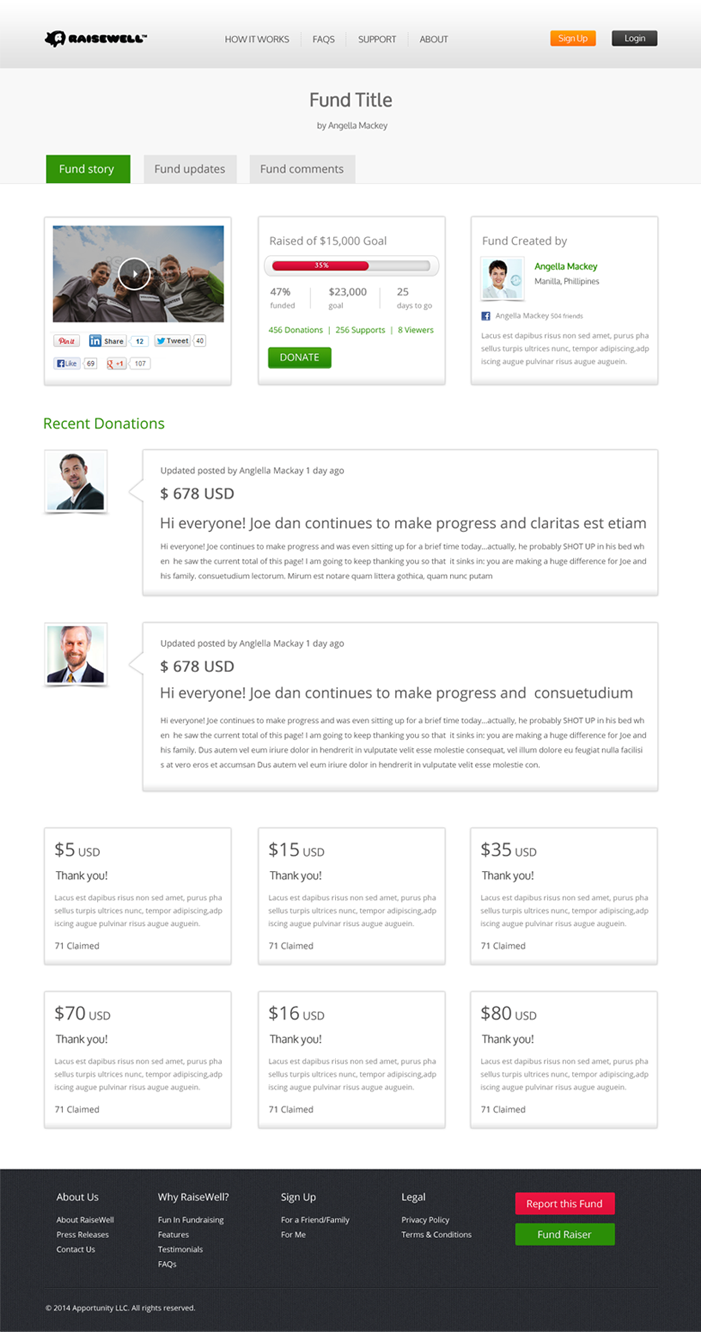The height and width of the screenshot is (1332, 701).
Task: Play the fund video
Action: (134, 273)
